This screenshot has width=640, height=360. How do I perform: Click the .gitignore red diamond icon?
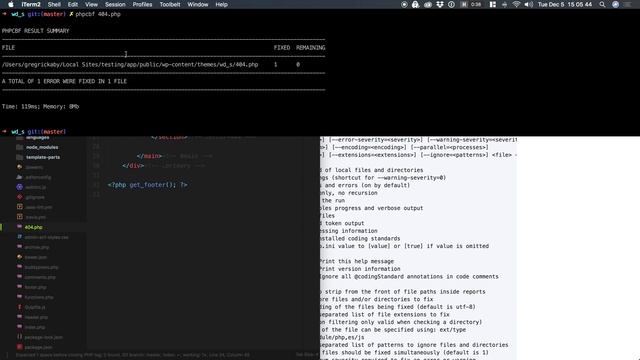coord(19,197)
